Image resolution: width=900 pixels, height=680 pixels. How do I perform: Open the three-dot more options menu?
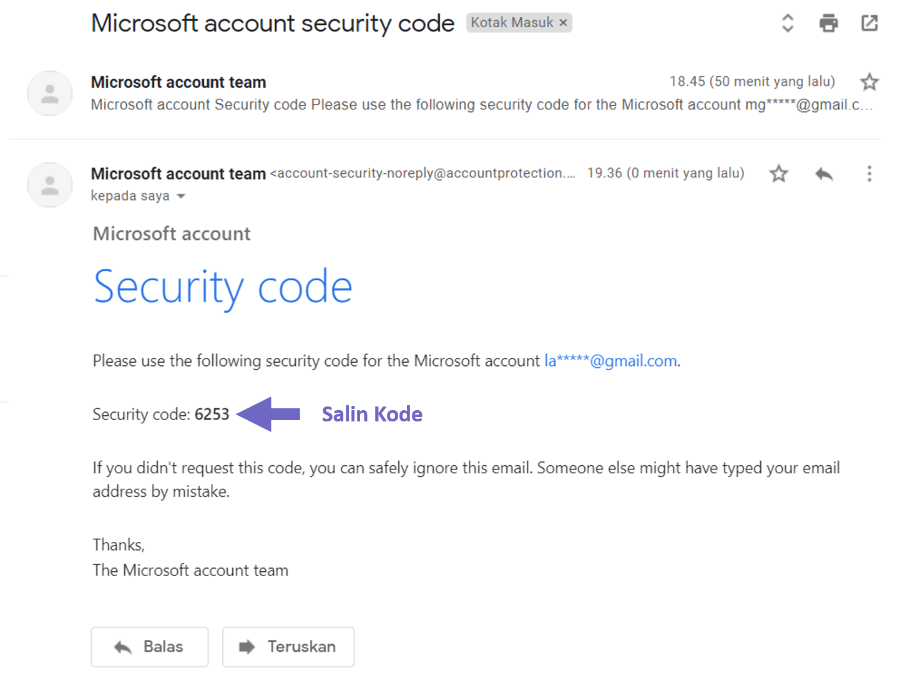(869, 173)
